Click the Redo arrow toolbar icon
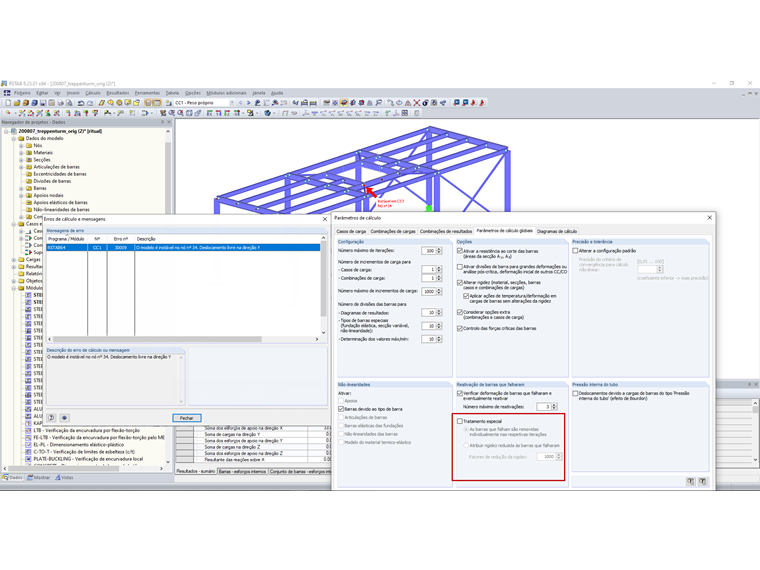760x570 pixels. coord(90,103)
